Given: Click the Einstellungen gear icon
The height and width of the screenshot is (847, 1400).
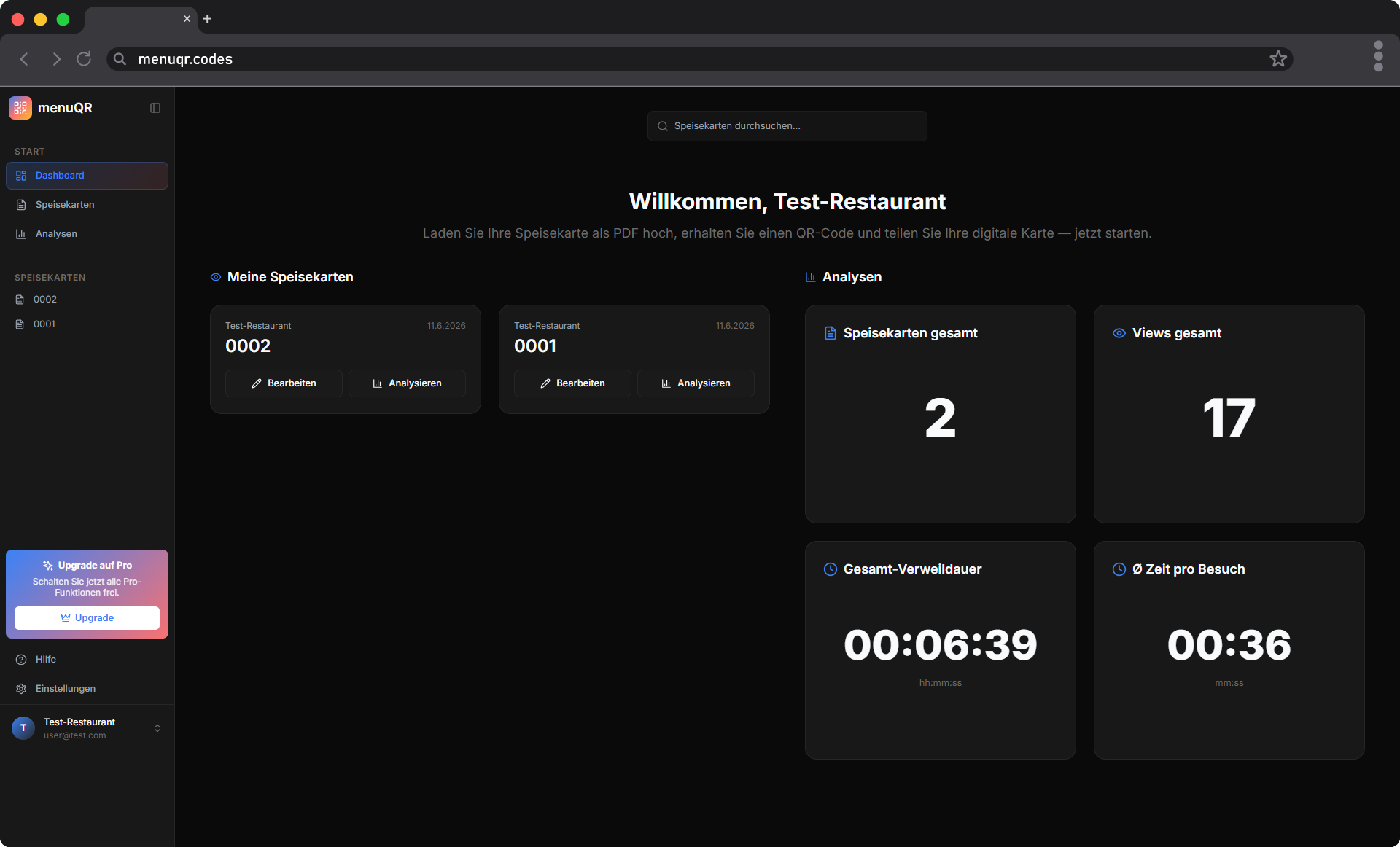Looking at the screenshot, I should tap(21, 689).
